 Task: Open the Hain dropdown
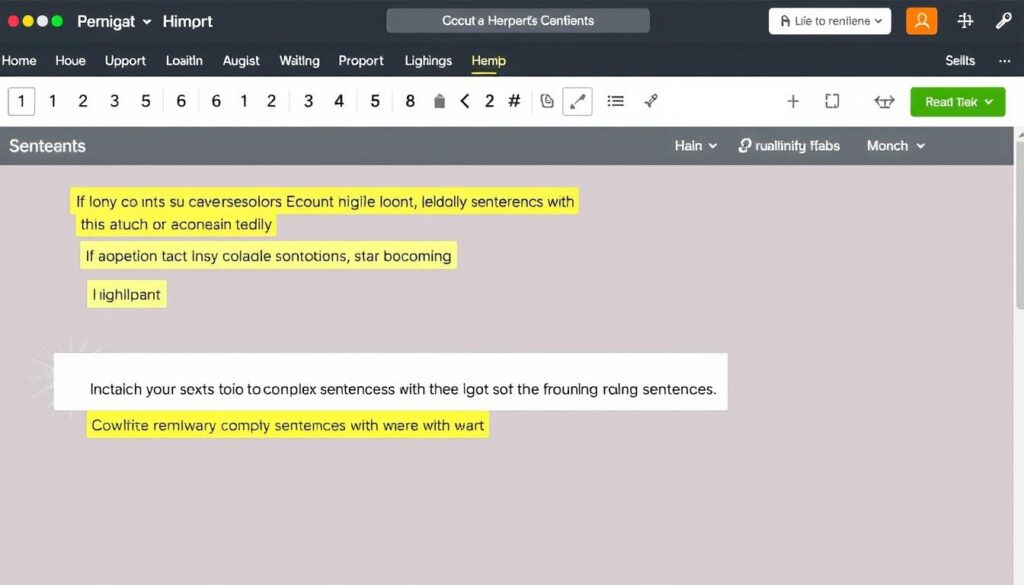pos(696,146)
